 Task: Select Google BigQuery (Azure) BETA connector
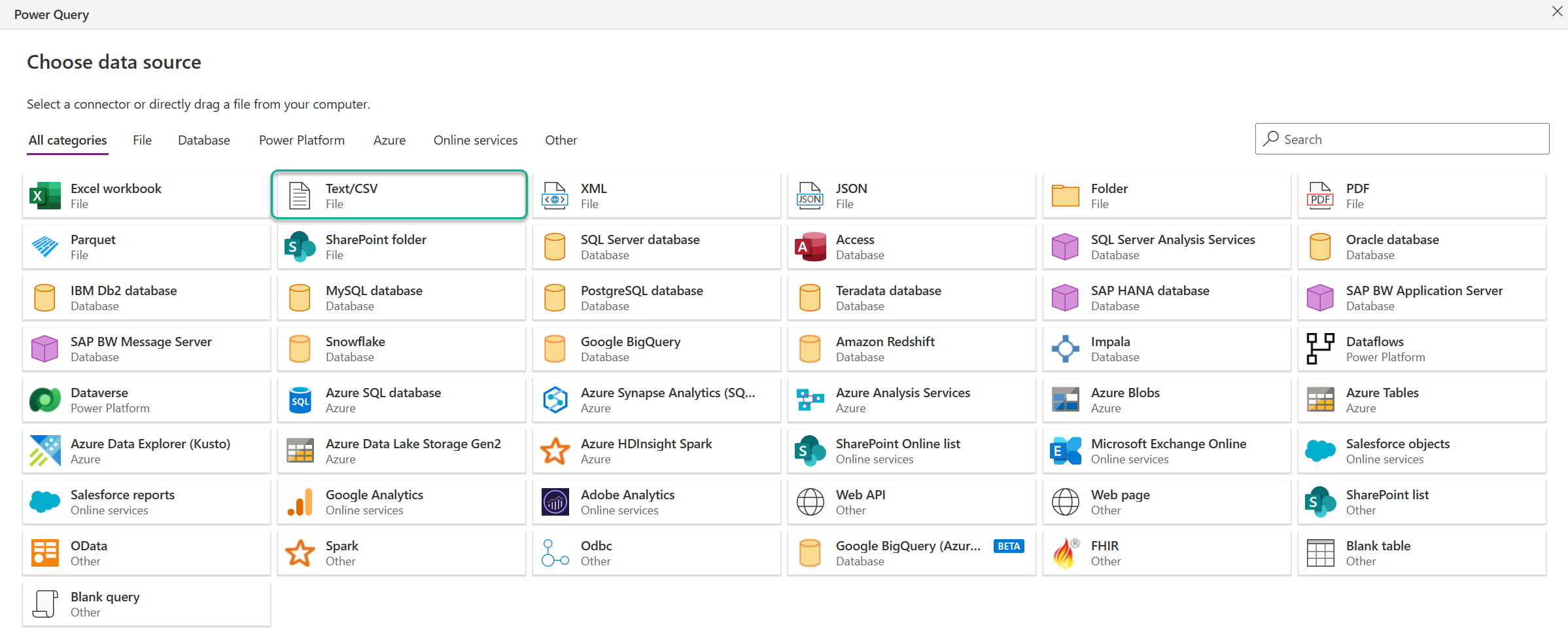912,553
